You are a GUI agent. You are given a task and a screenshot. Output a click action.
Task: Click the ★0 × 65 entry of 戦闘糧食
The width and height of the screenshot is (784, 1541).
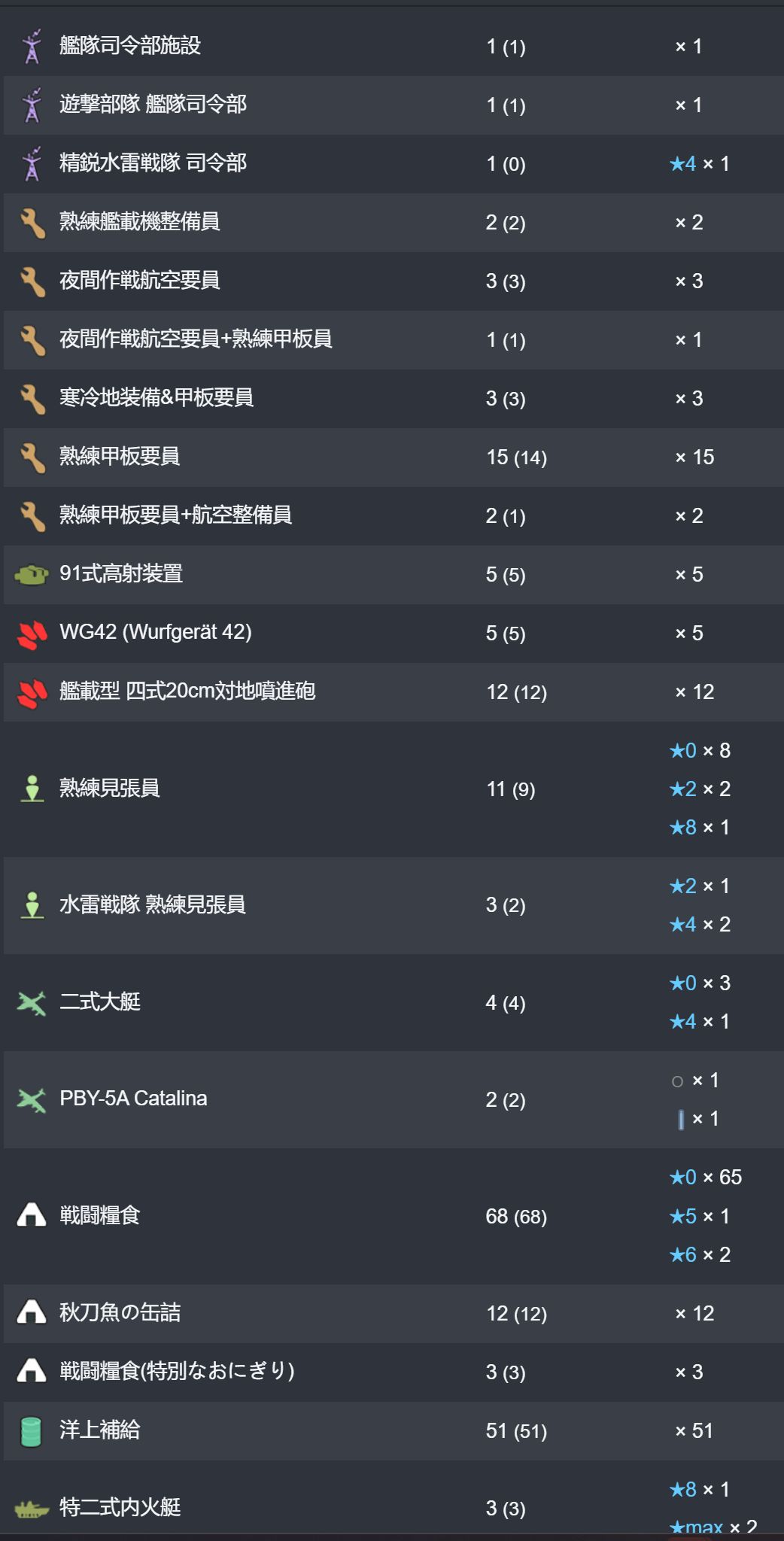tap(705, 1178)
